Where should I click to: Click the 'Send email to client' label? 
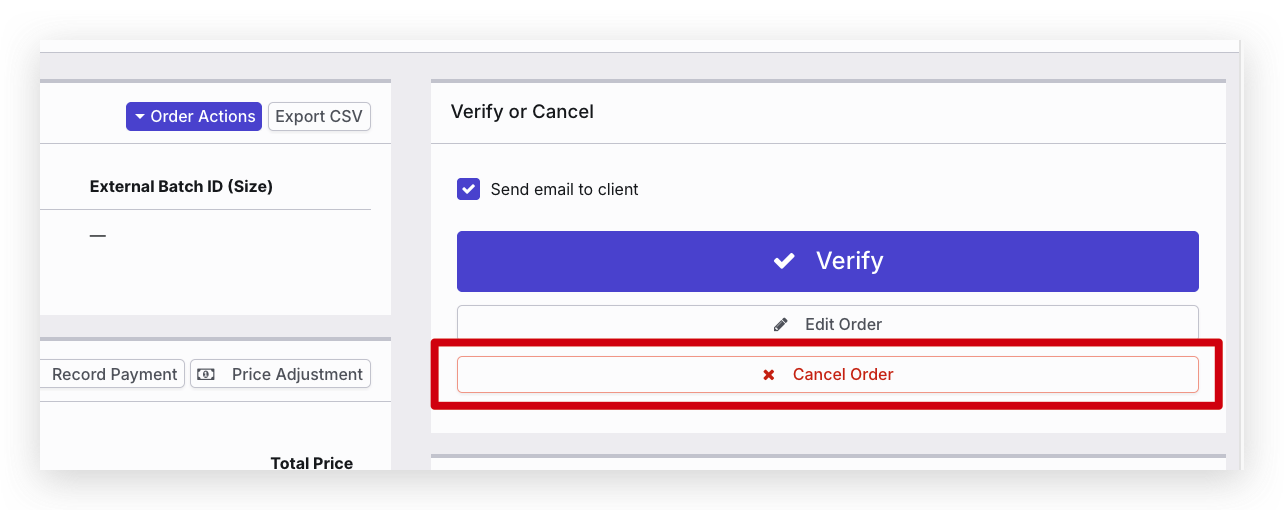pos(564,189)
